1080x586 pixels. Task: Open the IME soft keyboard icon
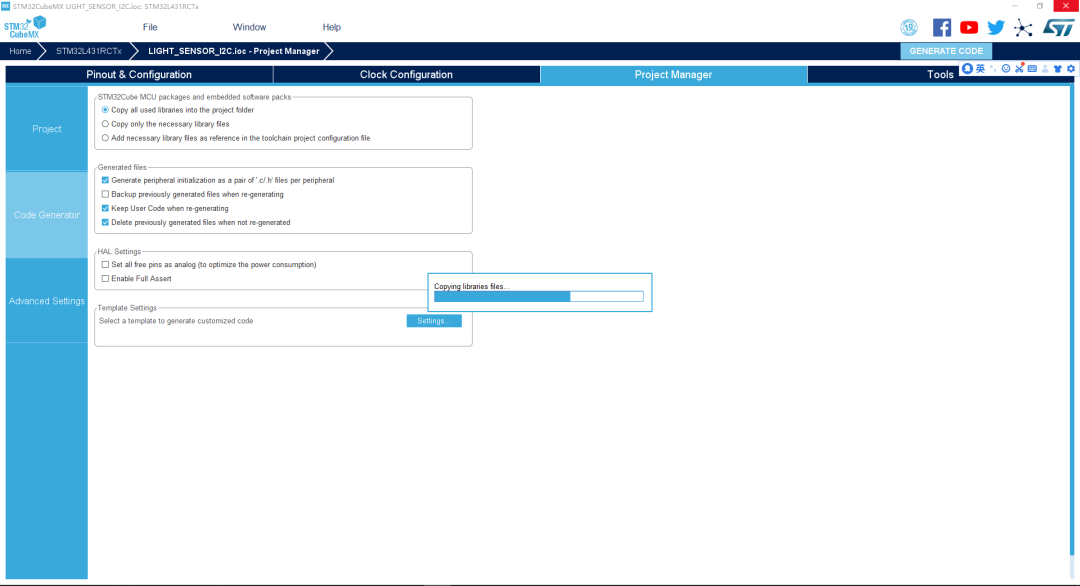point(1032,69)
